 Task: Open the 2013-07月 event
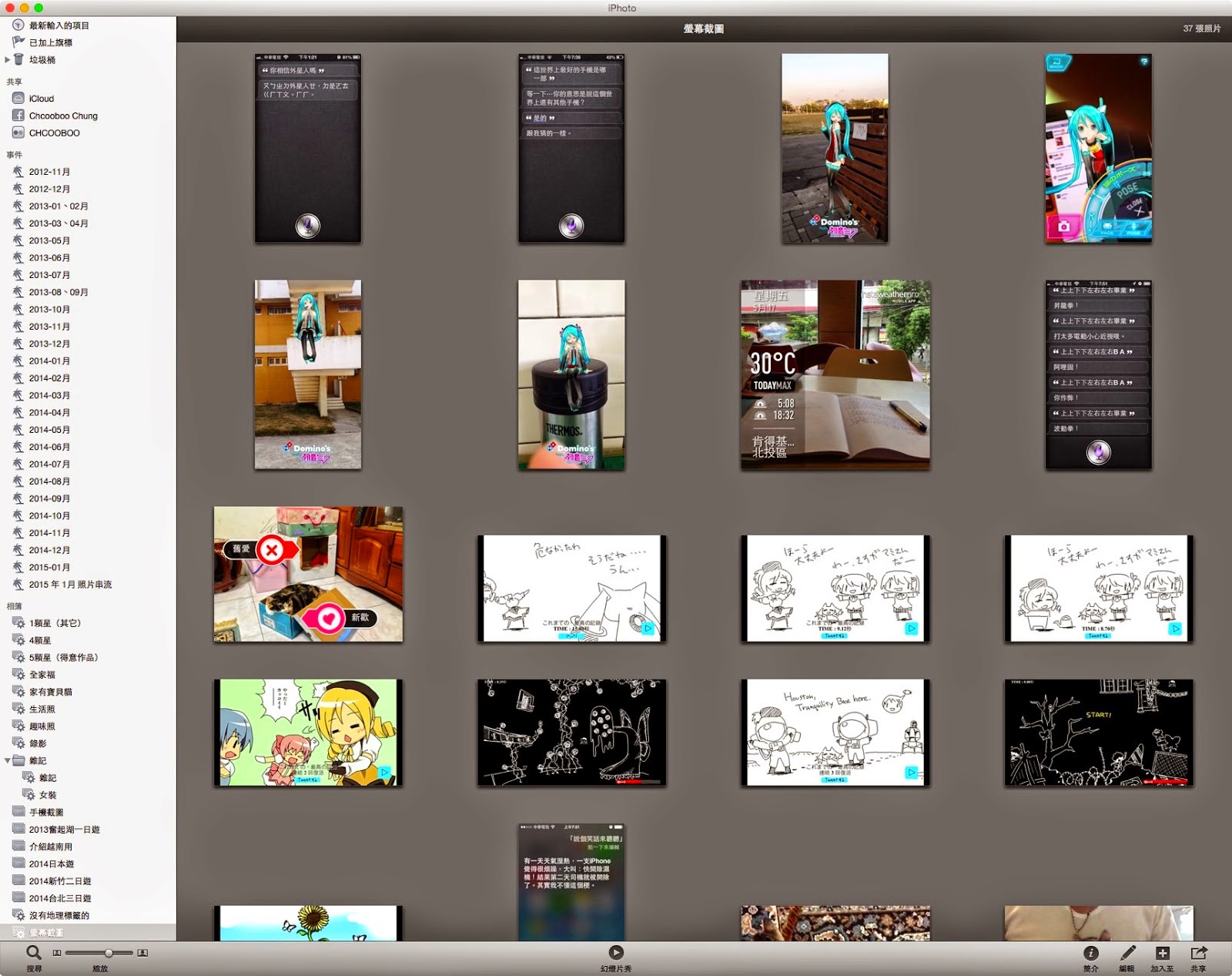coord(49,275)
